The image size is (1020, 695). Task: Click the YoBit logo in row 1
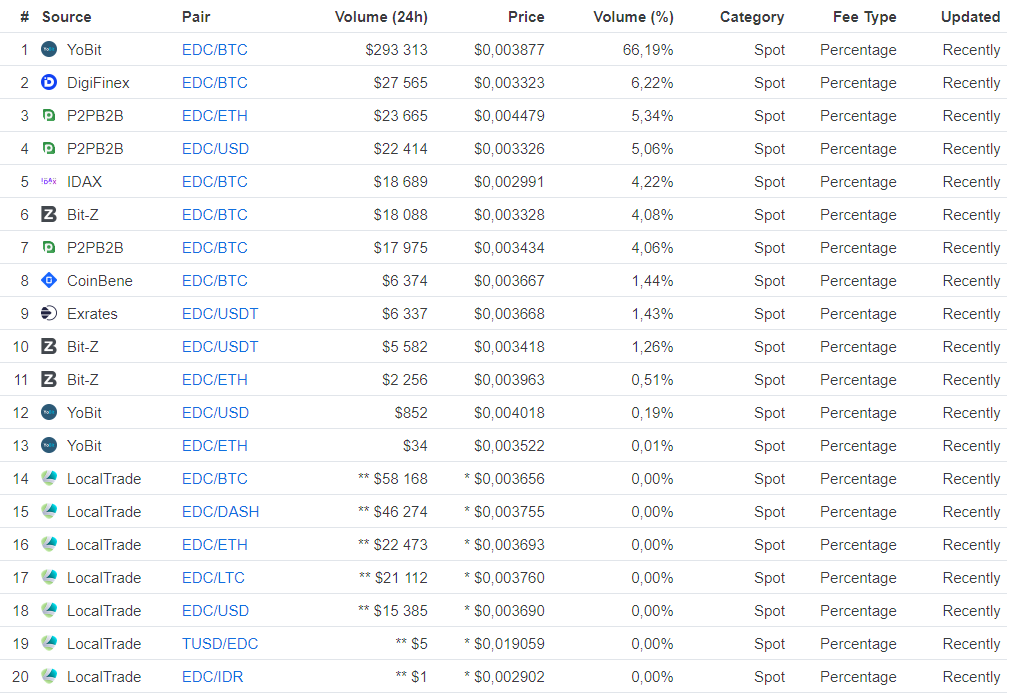click(x=49, y=49)
